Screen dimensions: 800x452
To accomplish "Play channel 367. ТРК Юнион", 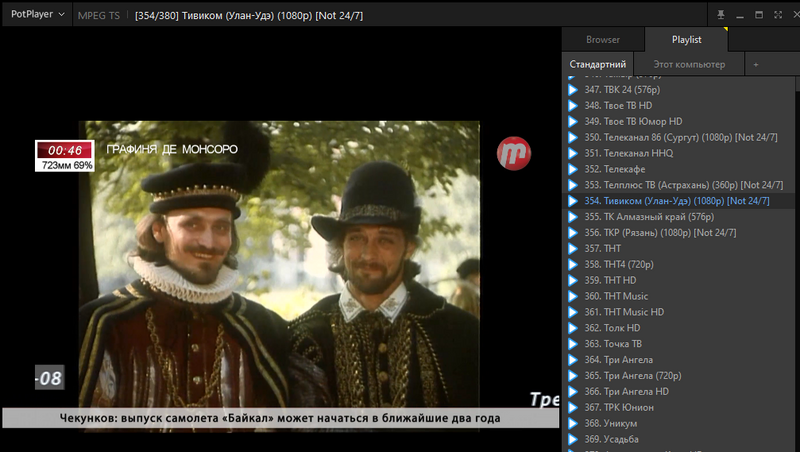I will pyautogui.click(x=680, y=407).
